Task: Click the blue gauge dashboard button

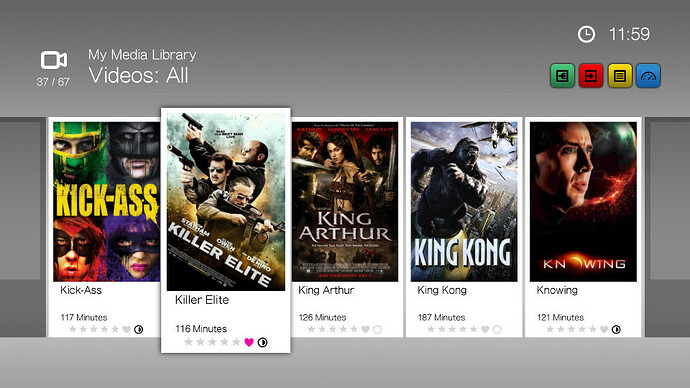Action: point(648,76)
